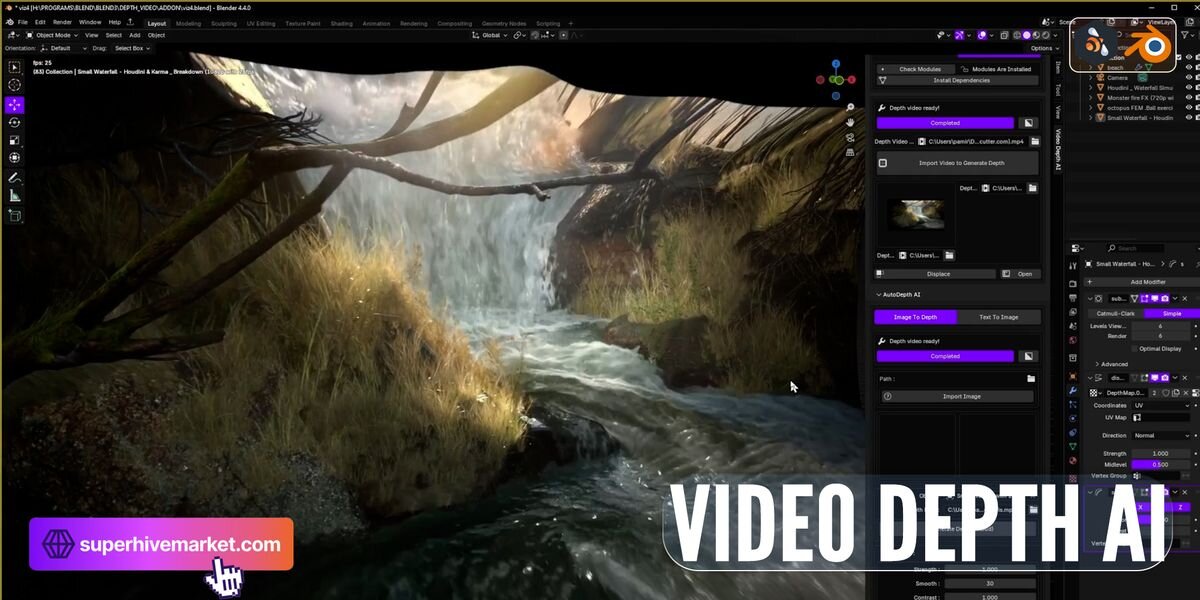This screenshot has height=600, width=1200.
Task: Open the Render properties tab icon
Action: coord(1073,283)
